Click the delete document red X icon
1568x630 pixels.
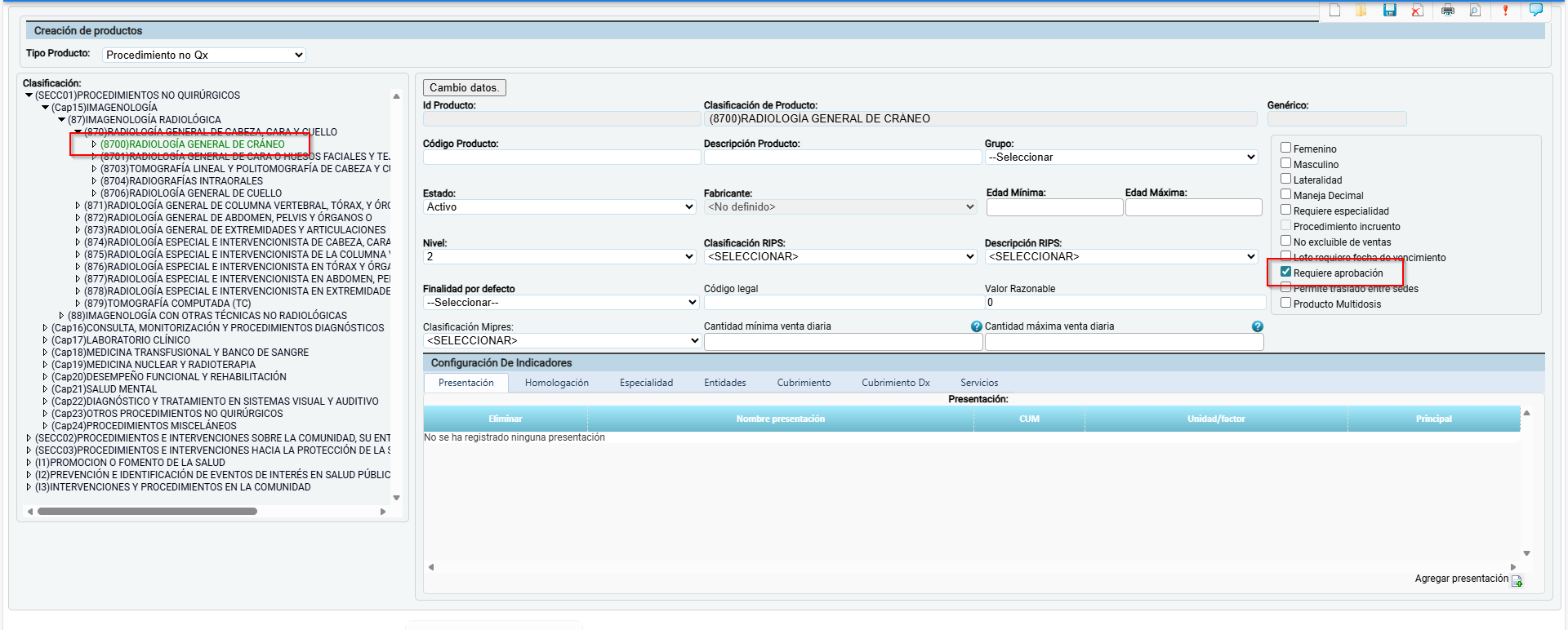tap(1418, 10)
